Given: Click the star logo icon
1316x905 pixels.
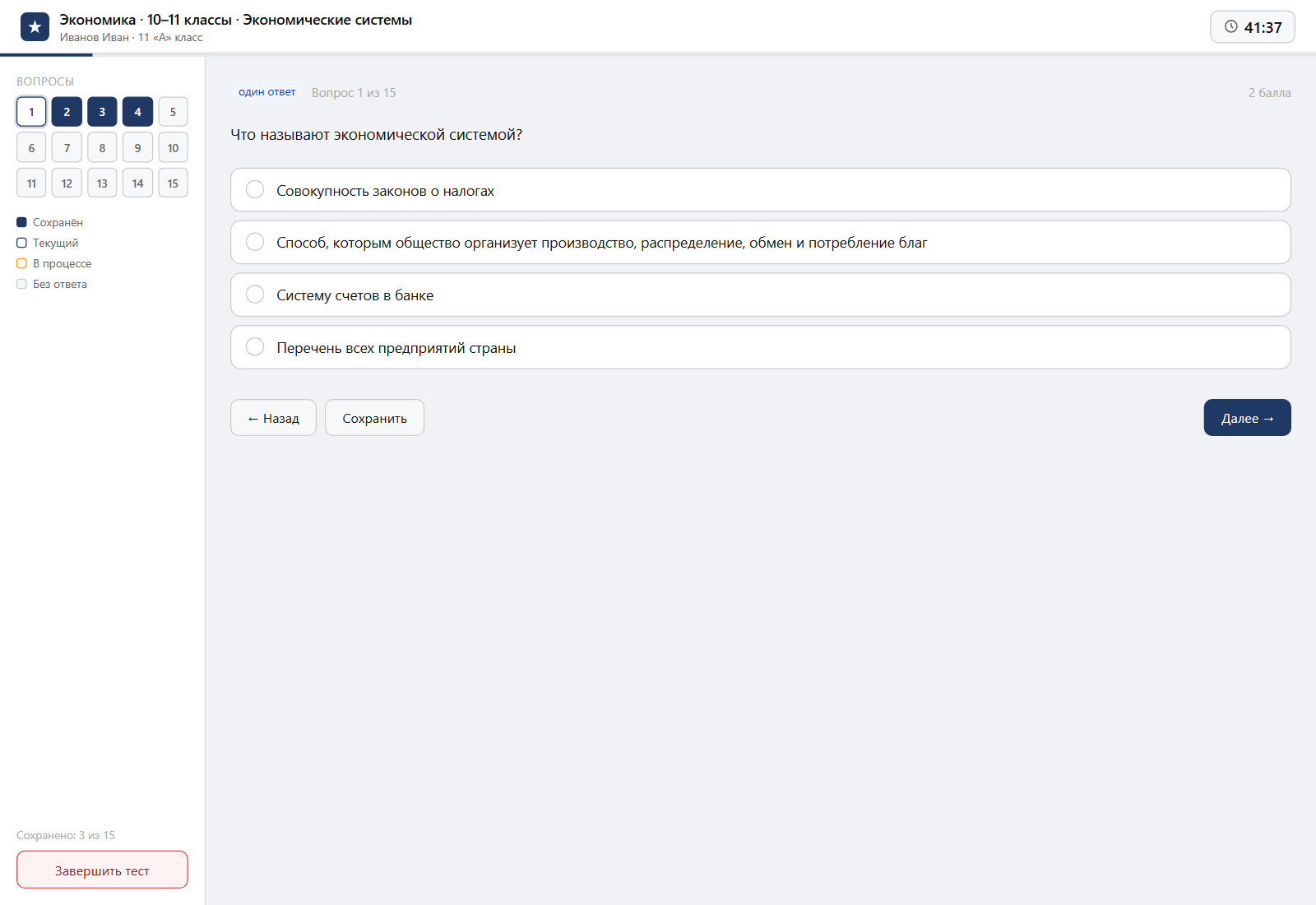Looking at the screenshot, I should tap(35, 27).
